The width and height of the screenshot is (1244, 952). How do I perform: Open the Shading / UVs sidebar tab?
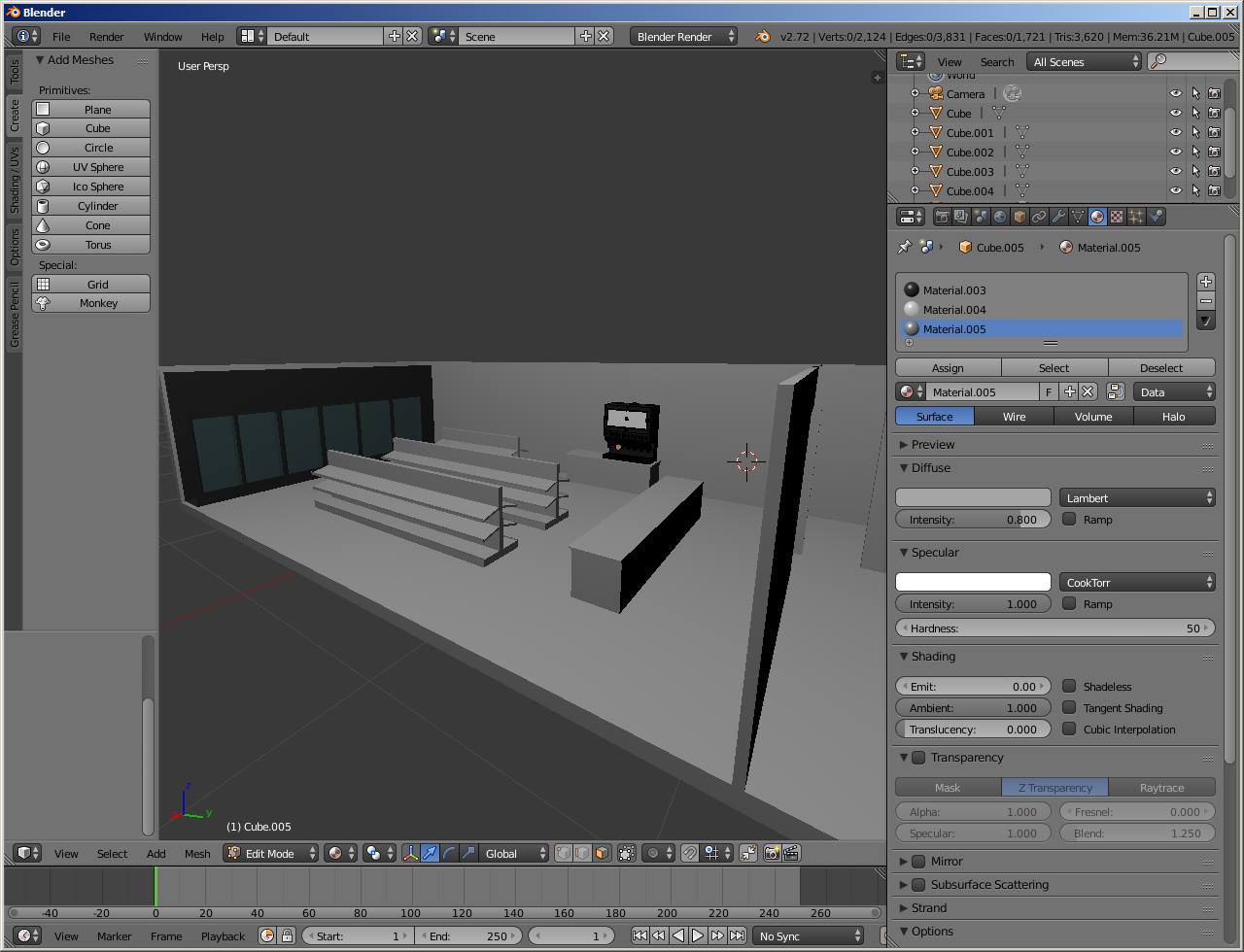(15, 181)
